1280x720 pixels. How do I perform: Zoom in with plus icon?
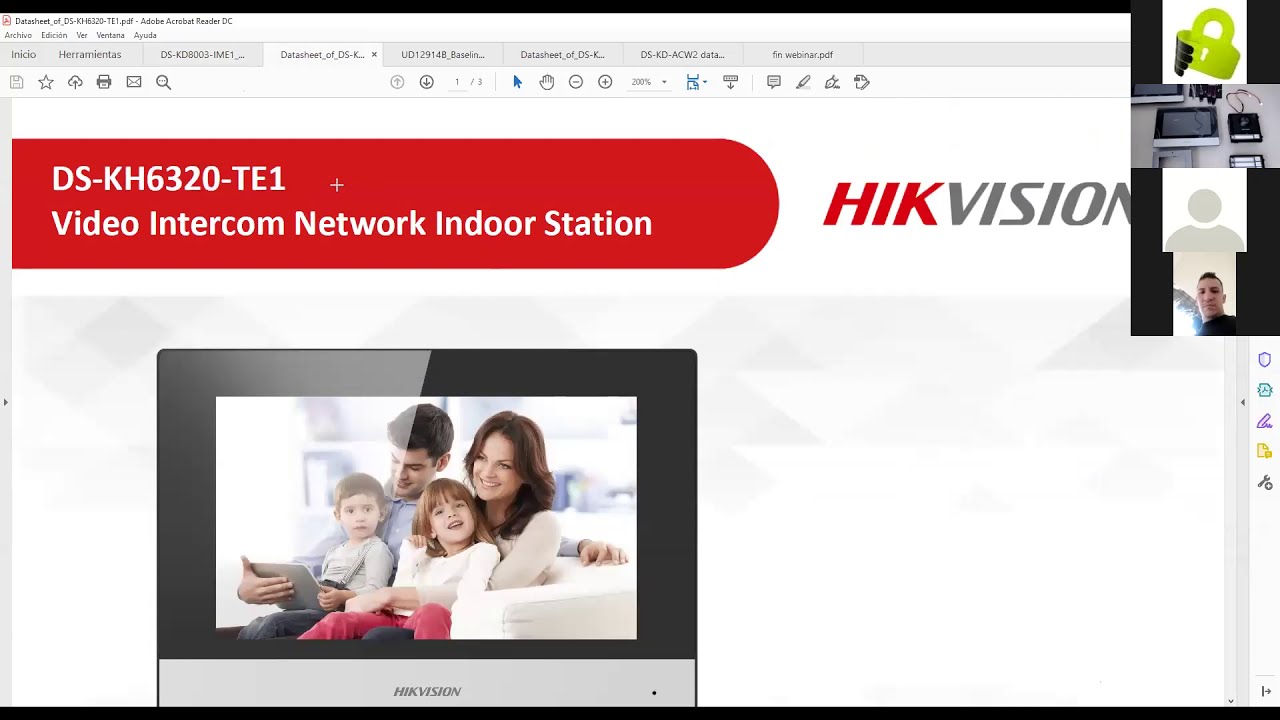click(605, 82)
